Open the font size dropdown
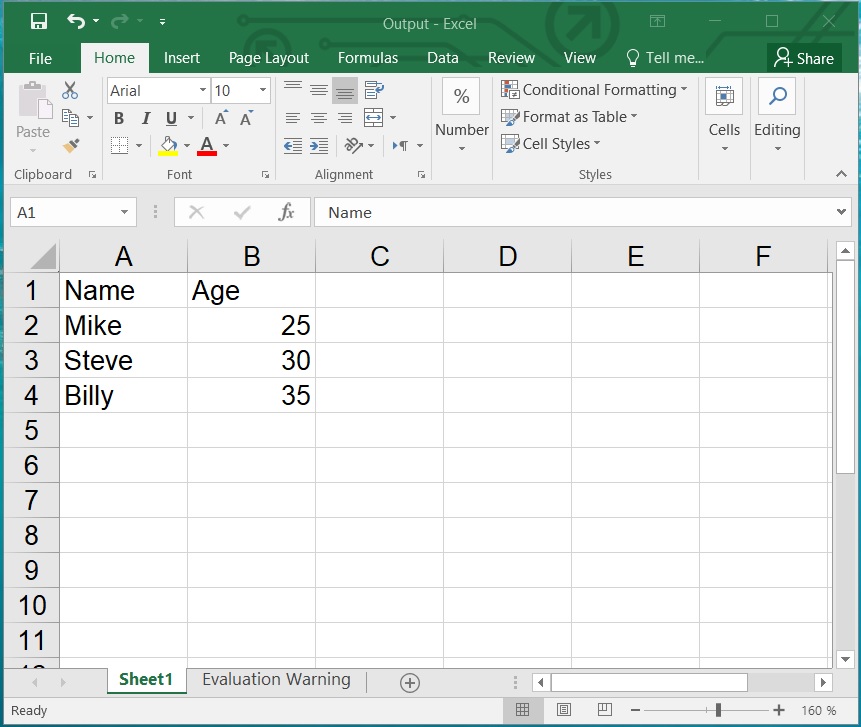 click(x=264, y=90)
